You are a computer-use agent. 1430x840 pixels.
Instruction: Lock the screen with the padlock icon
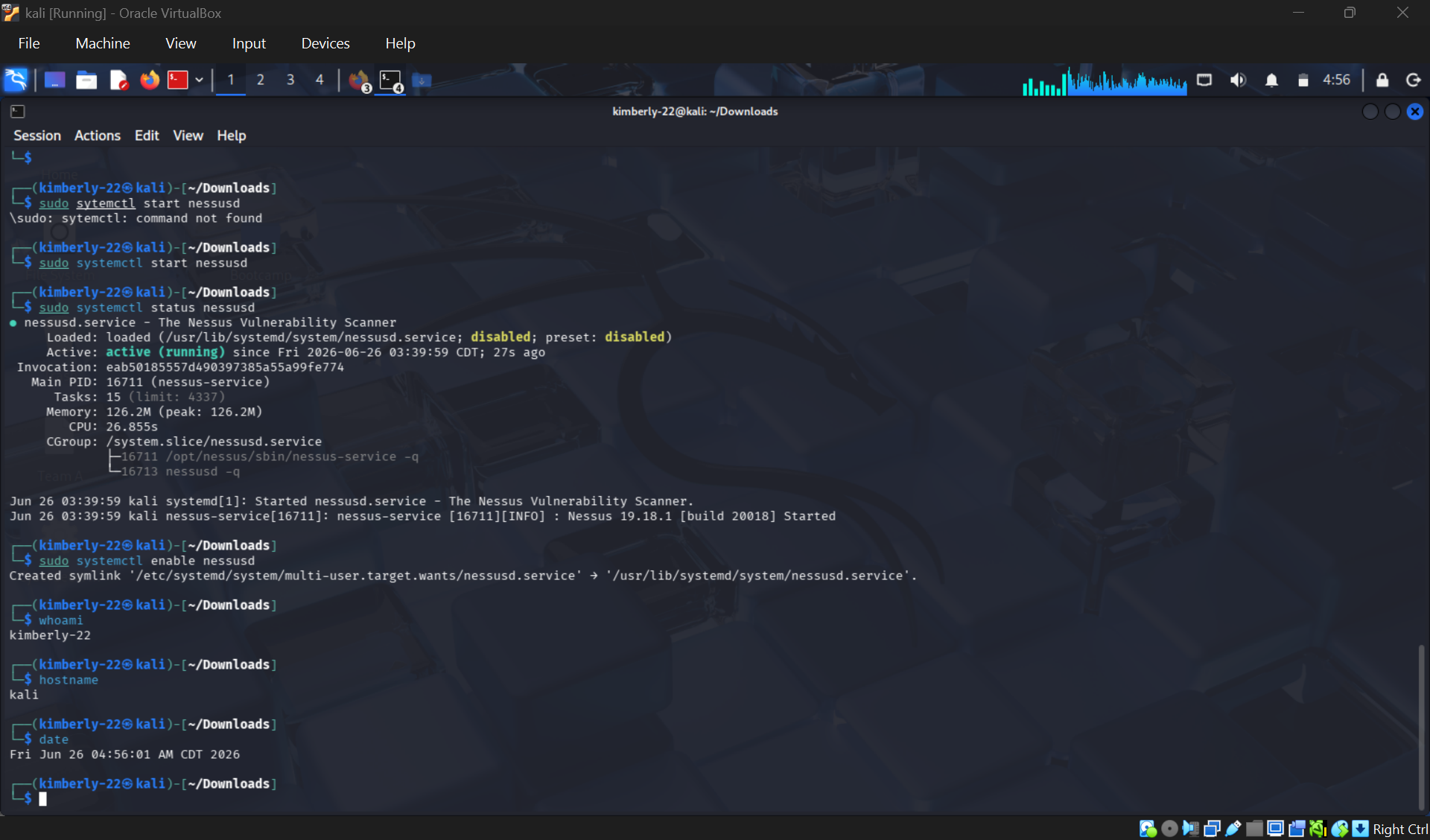pyautogui.click(x=1382, y=80)
